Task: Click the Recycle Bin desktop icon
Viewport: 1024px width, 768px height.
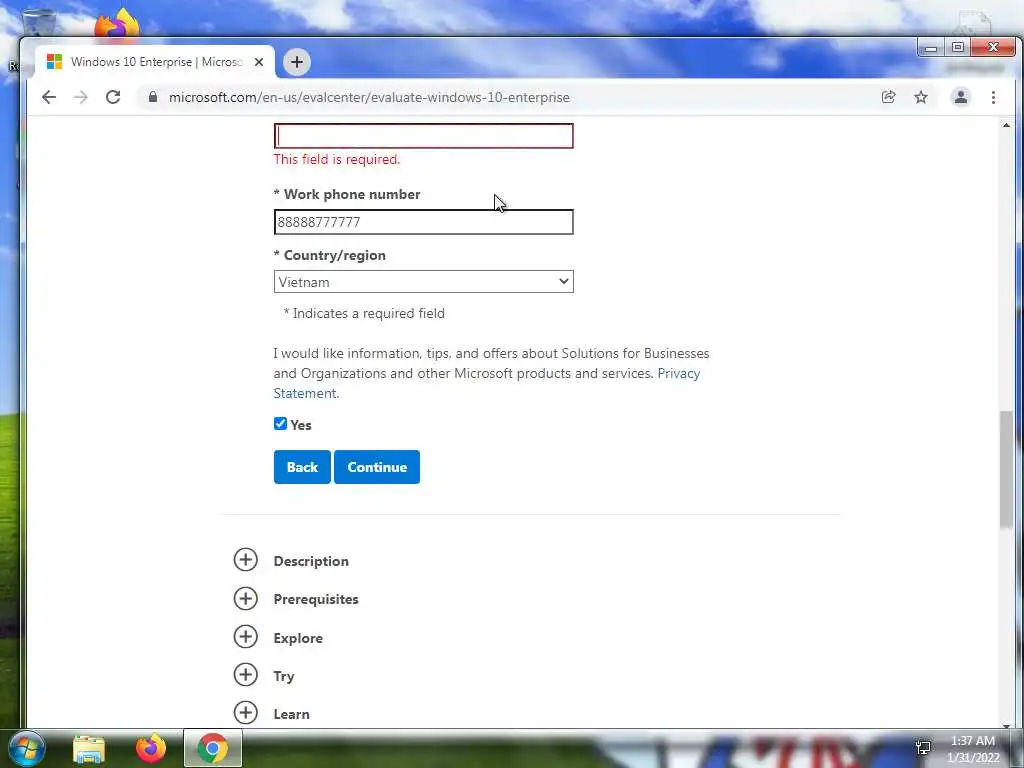Action: tap(38, 22)
